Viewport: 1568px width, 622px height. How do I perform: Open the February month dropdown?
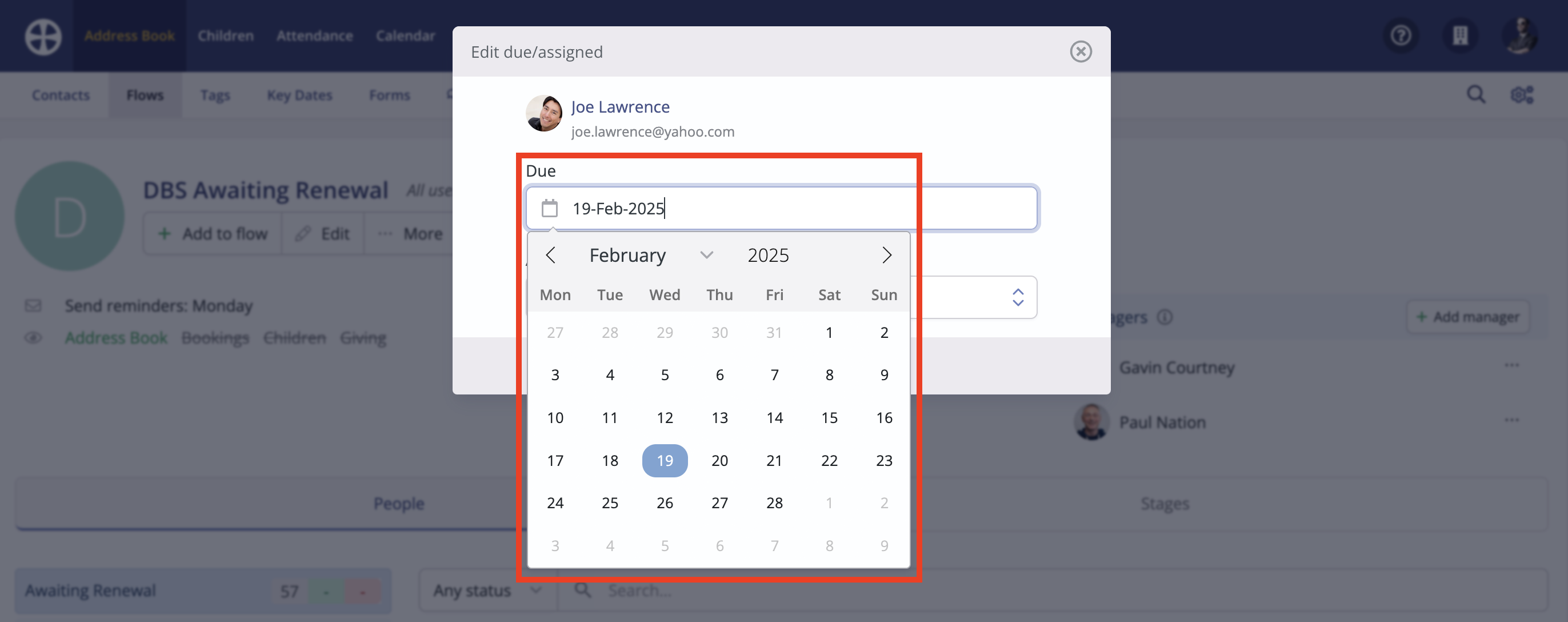tap(651, 255)
